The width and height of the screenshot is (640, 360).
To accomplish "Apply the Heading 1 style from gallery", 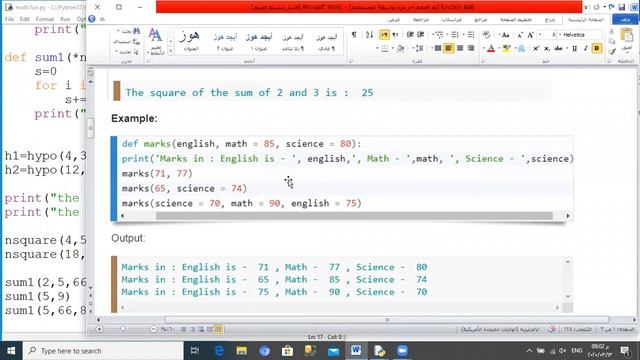I will click(x=259, y=42).
